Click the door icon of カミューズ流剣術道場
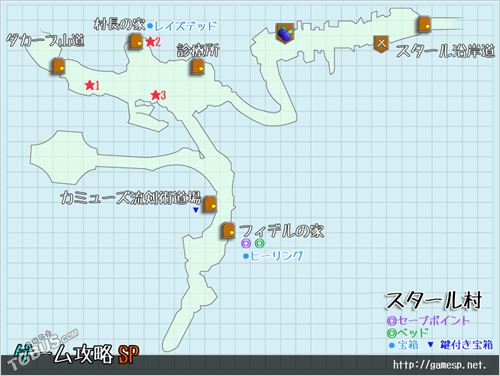This screenshot has width=500, height=376. click(210, 204)
